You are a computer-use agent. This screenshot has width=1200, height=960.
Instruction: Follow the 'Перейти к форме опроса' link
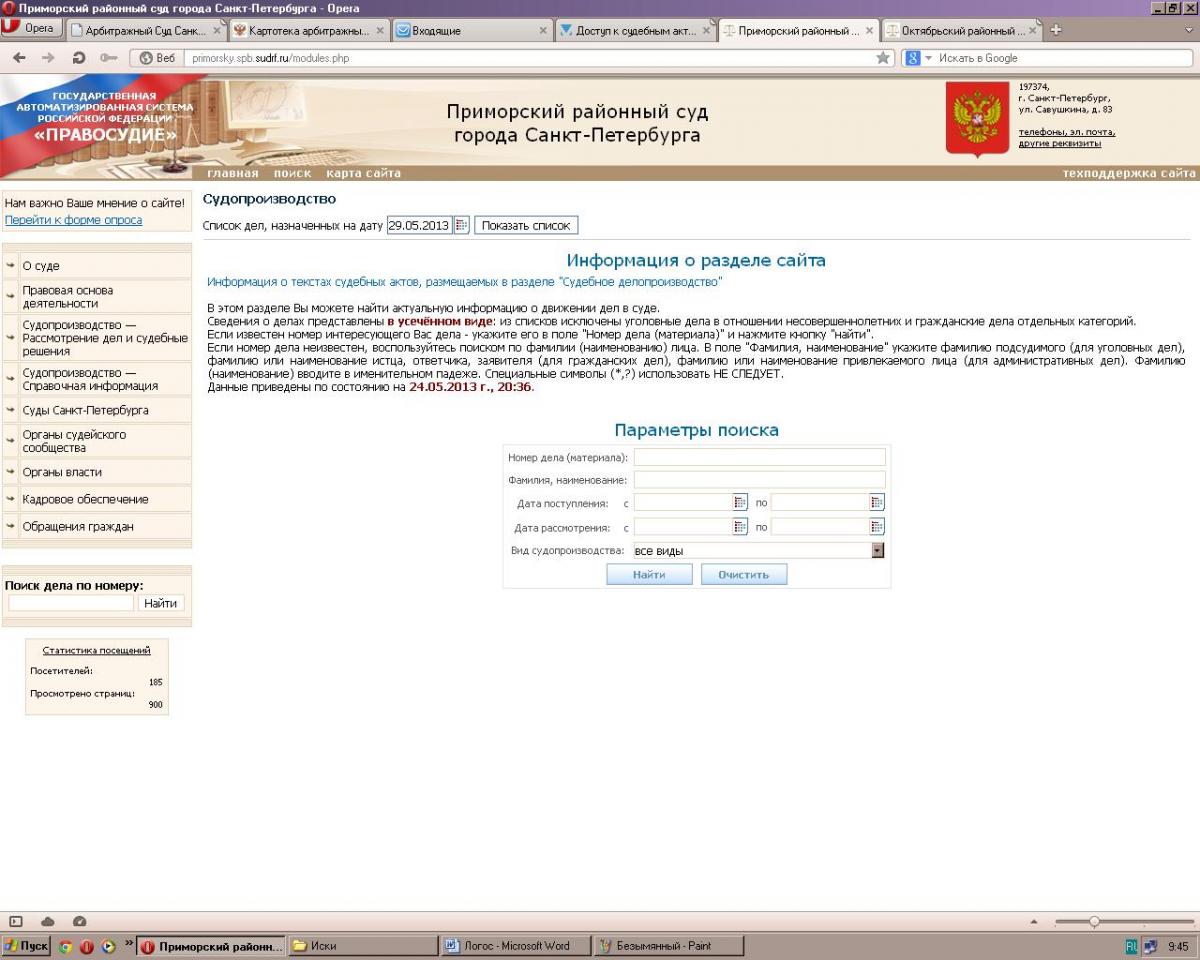[73, 220]
